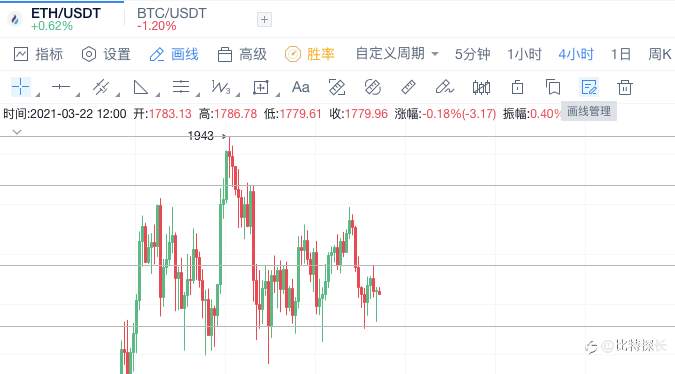
Task: Expand the Fibonacci lines tool submenu arrow
Action: click(x=198, y=94)
